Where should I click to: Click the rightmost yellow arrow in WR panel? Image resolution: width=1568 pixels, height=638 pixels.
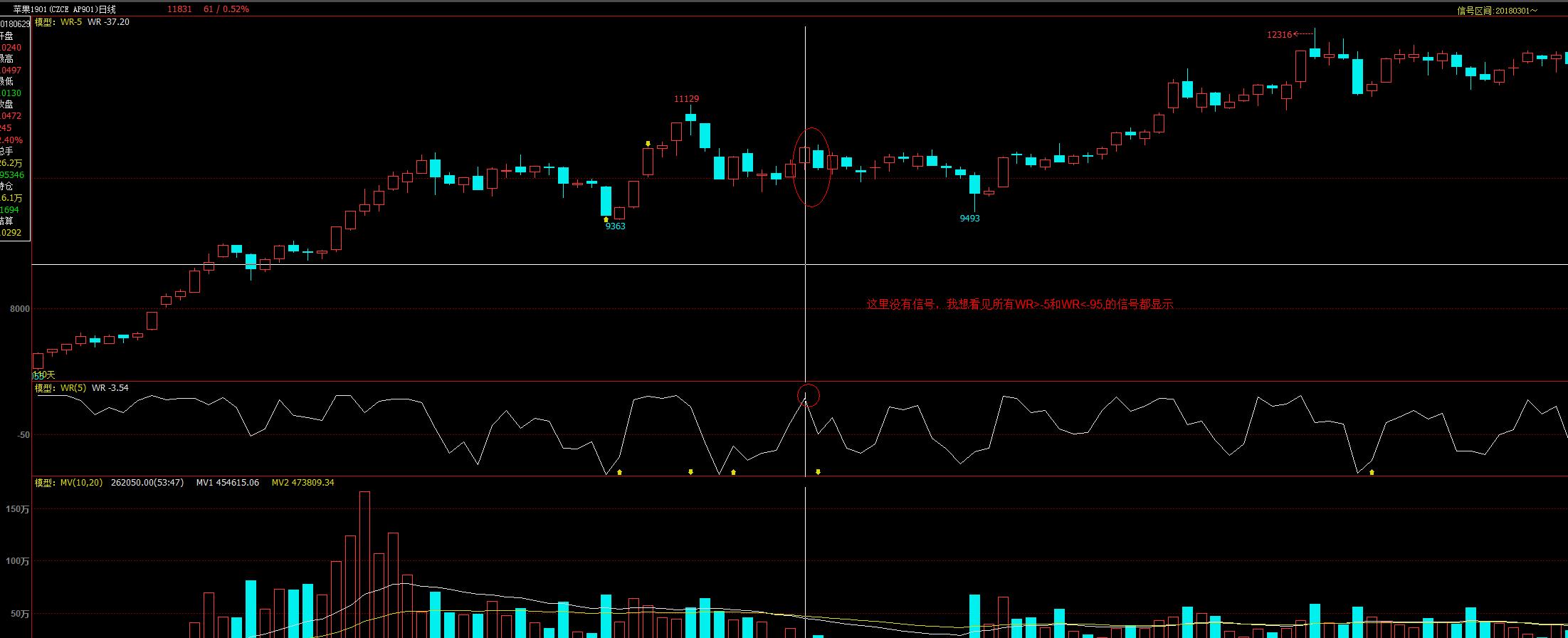[x=1372, y=472]
